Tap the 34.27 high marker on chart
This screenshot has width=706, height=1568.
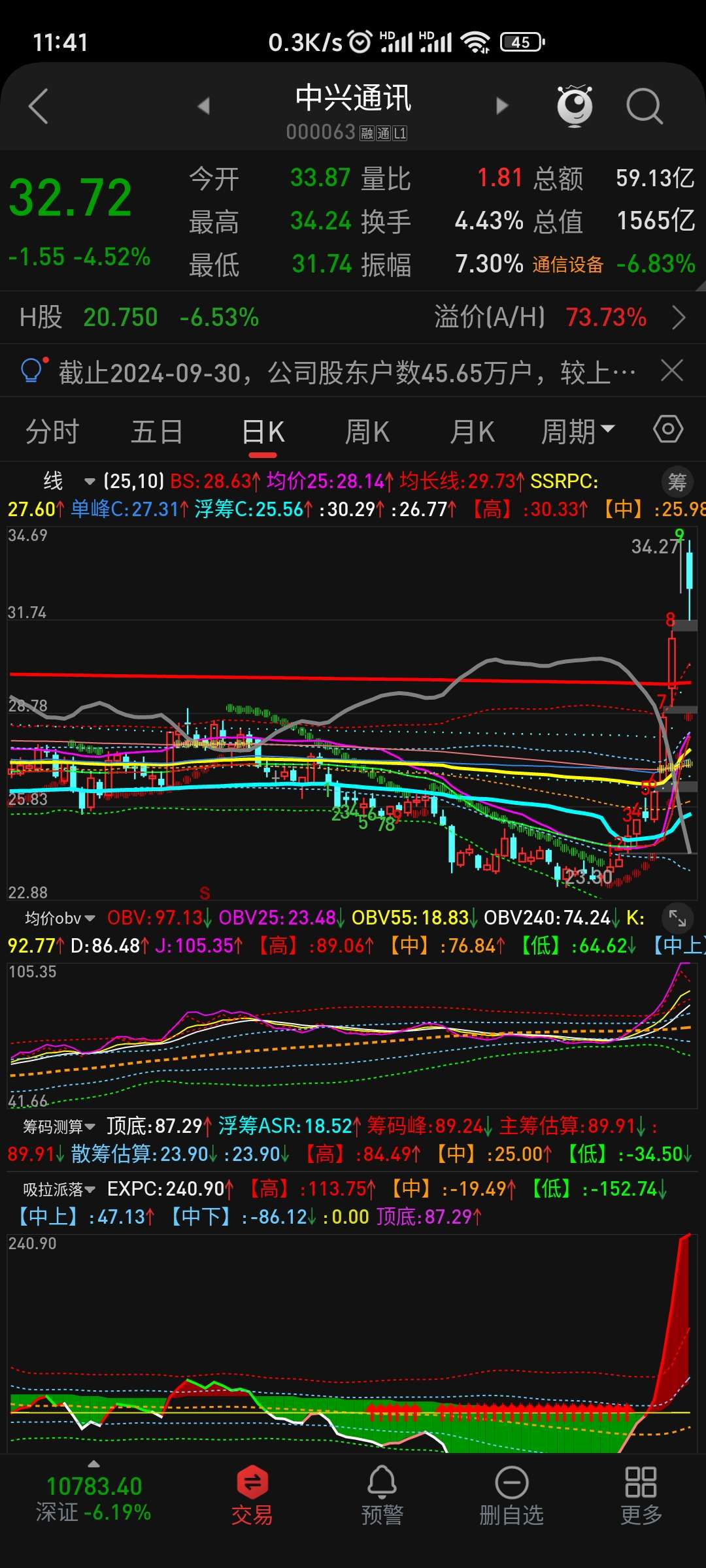654,546
